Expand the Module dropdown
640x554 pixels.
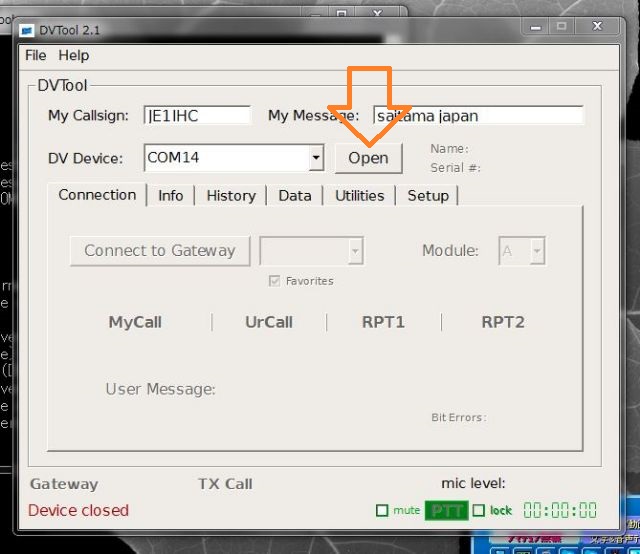pyautogui.click(x=537, y=251)
